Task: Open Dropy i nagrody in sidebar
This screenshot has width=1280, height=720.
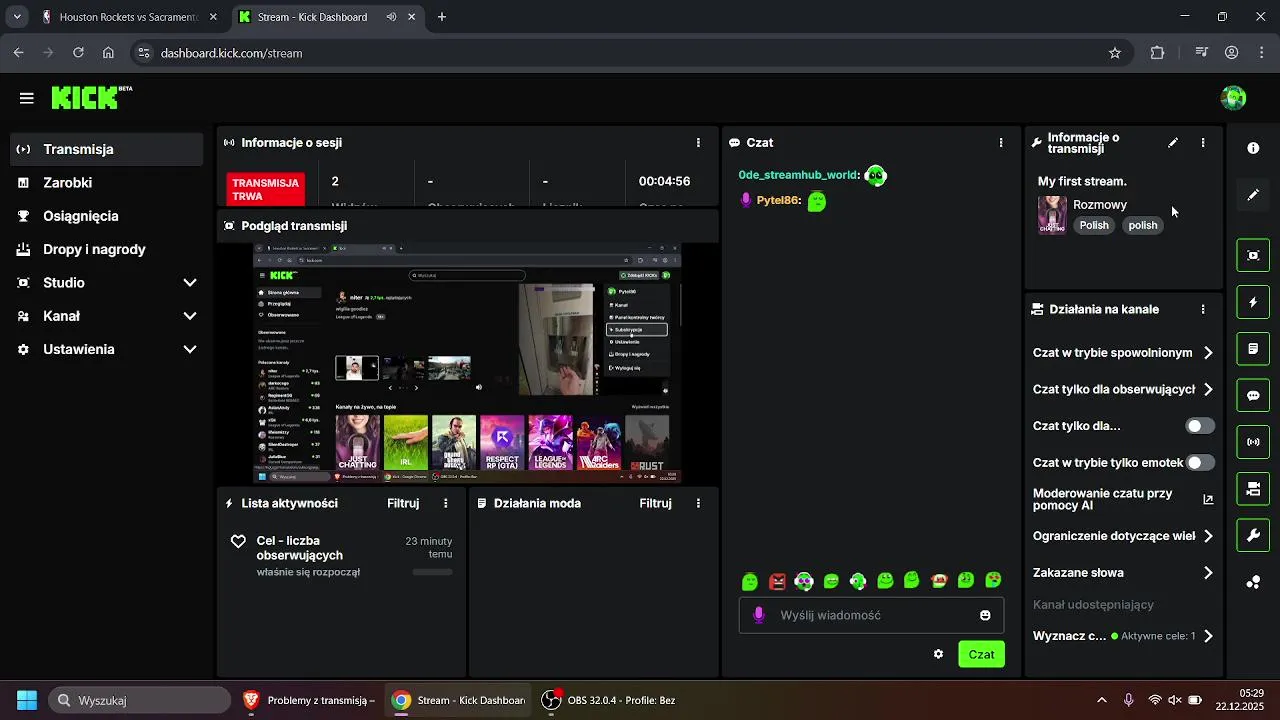Action: click(106, 249)
